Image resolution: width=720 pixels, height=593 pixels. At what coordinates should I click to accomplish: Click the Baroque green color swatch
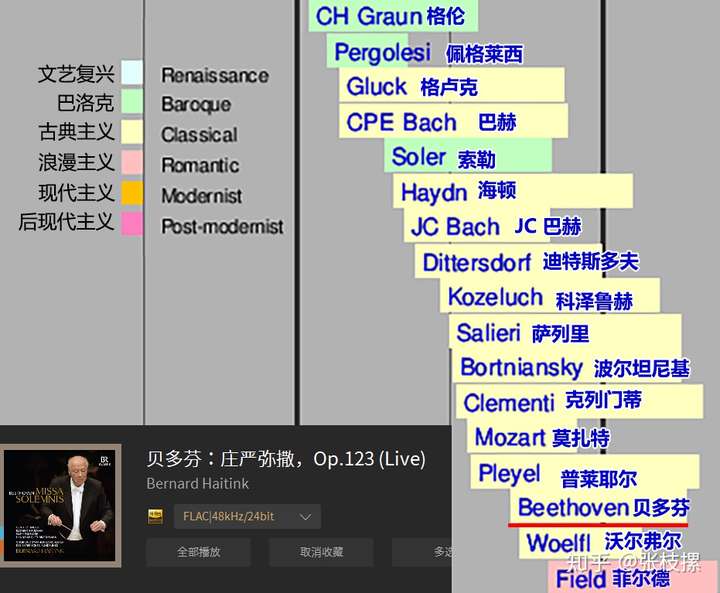[132, 102]
